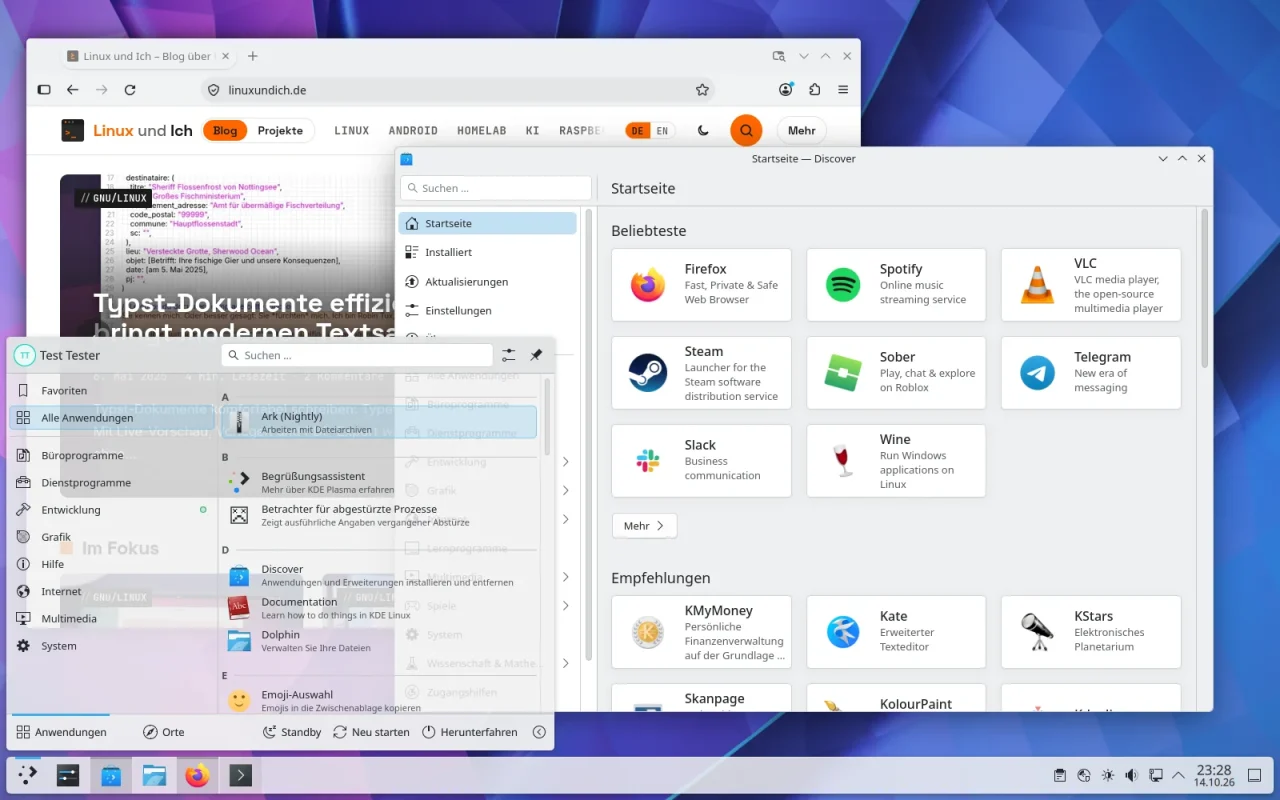
Task: Open Emoji-Auswahl from the application menu
Action: point(379,700)
